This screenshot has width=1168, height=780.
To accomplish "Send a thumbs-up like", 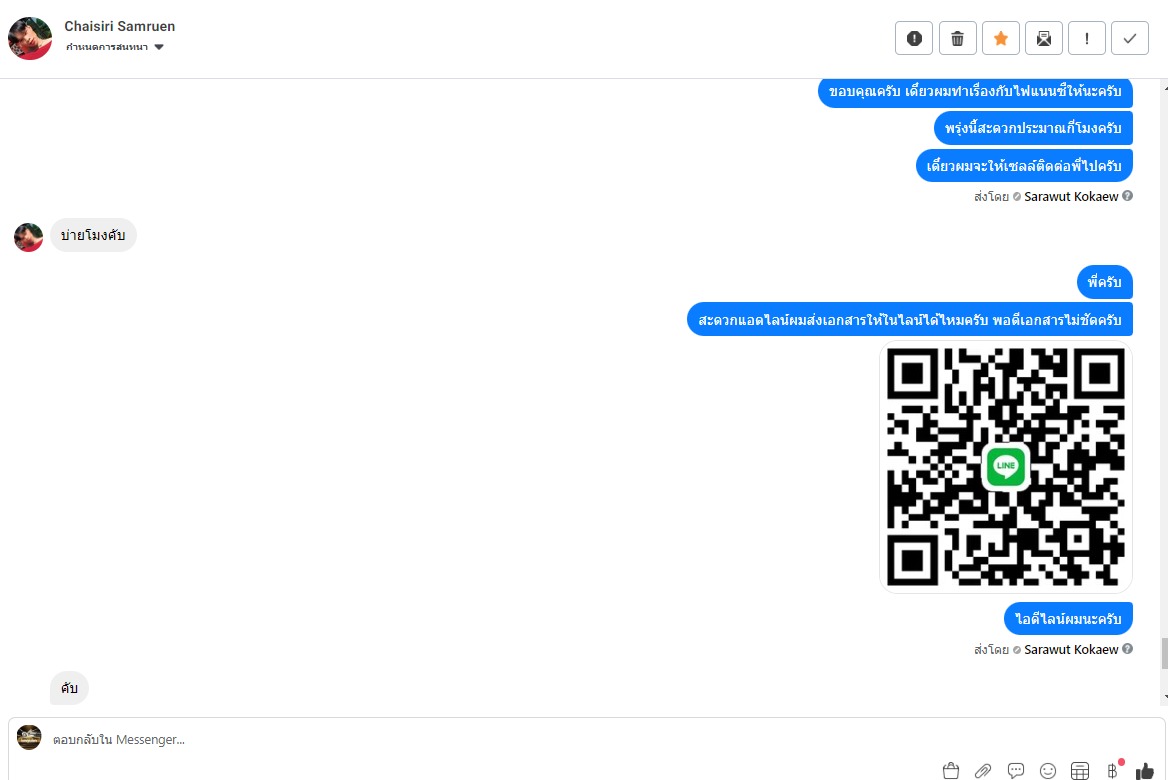I will pos(1145,770).
